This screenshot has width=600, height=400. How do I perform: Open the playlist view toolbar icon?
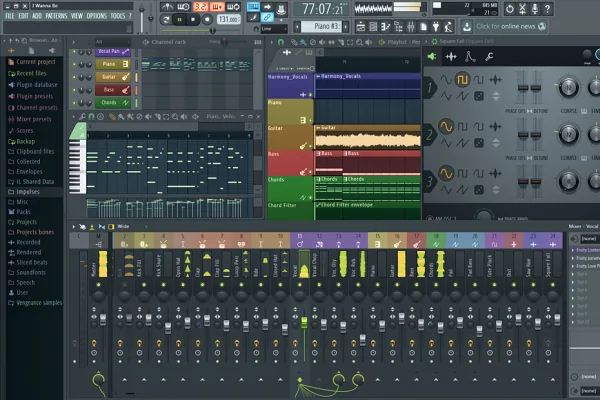pos(360,26)
